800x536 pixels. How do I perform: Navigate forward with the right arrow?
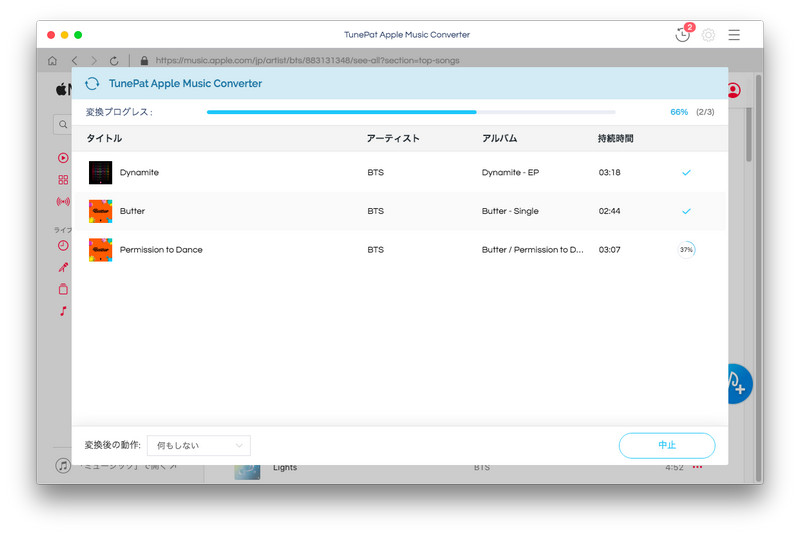tap(94, 61)
